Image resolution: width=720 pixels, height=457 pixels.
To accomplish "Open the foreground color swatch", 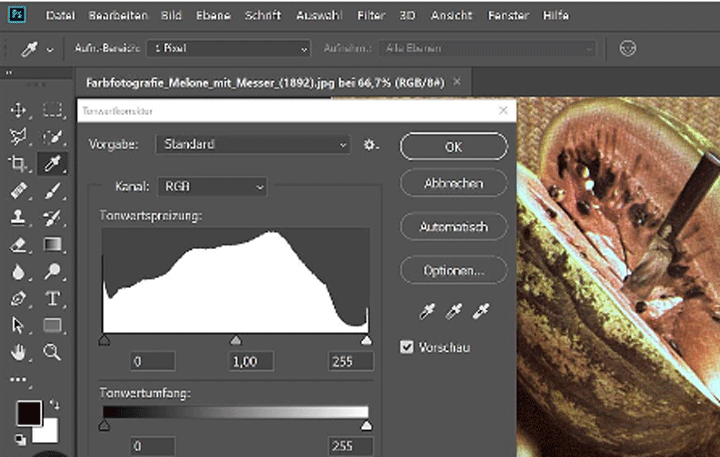I will [x=28, y=413].
